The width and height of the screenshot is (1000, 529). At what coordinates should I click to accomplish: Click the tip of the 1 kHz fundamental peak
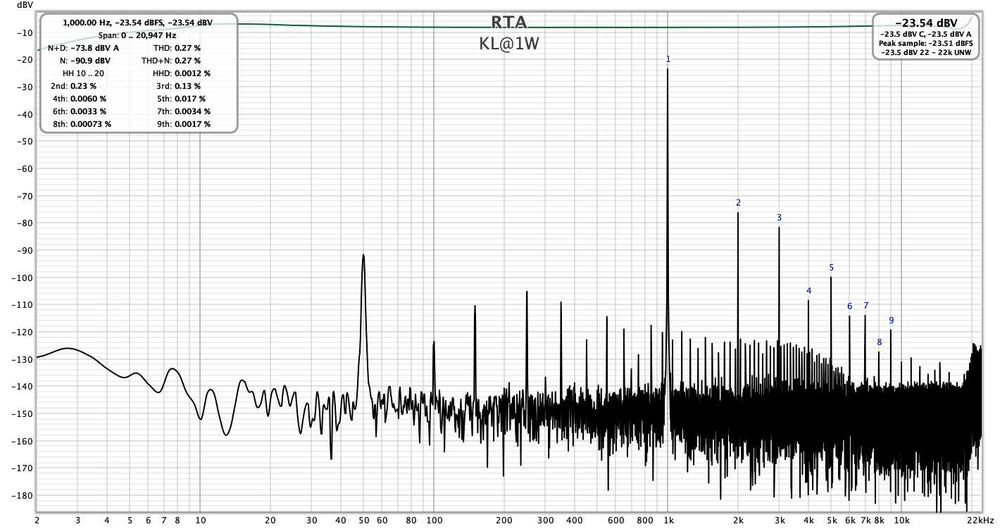point(668,70)
